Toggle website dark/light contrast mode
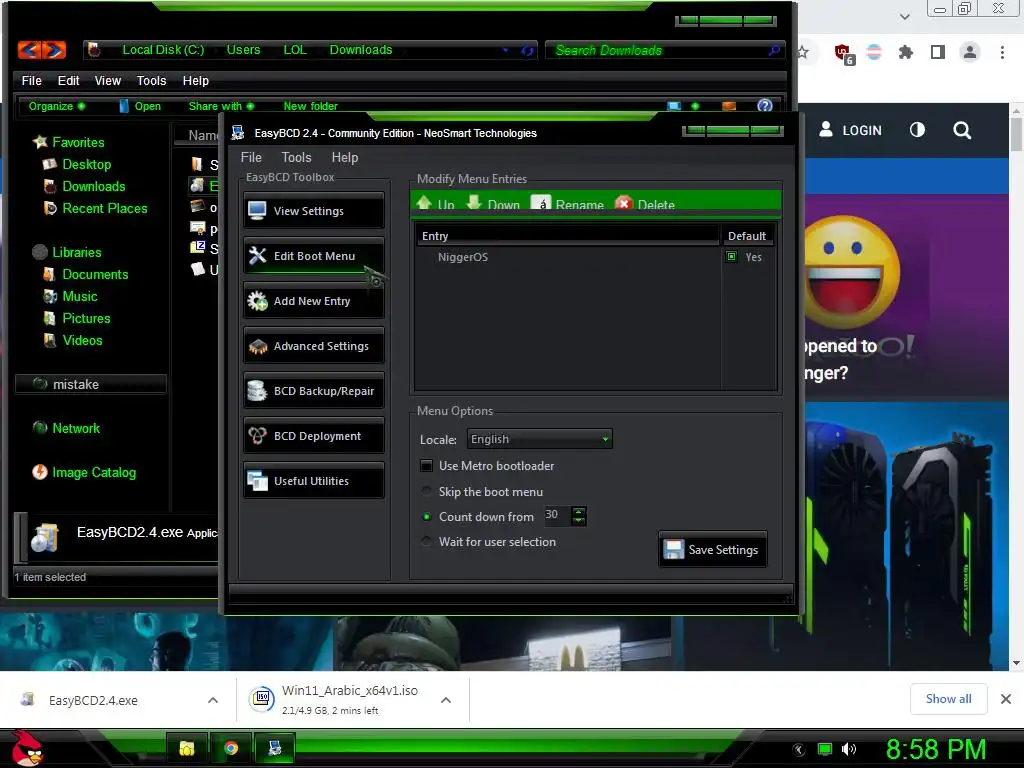Viewport: 1024px width, 768px height. (918, 129)
